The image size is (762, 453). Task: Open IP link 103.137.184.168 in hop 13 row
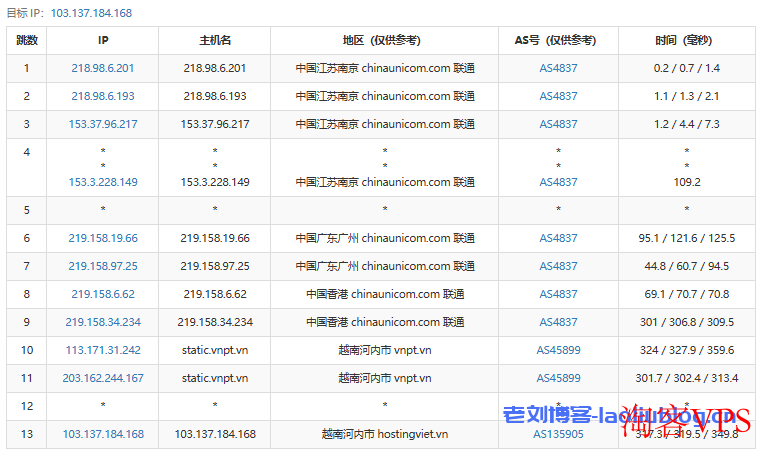coord(103,434)
